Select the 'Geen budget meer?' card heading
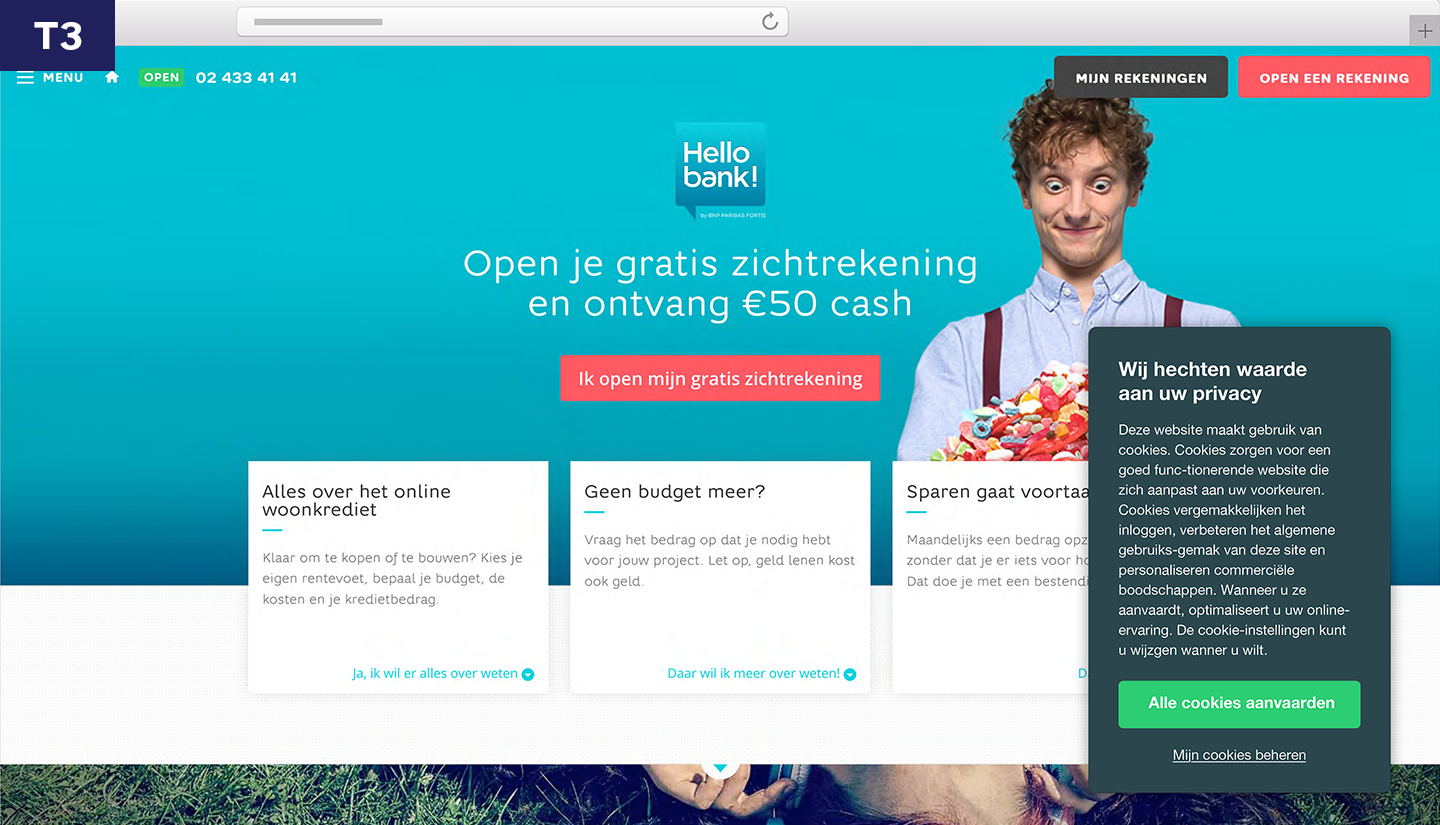 [675, 491]
